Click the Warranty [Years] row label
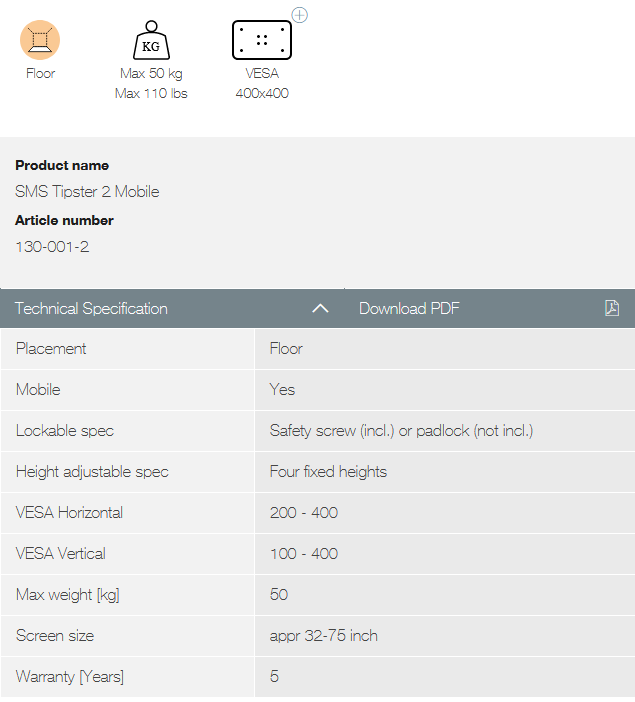Viewport: 635px width, 702px height. (x=69, y=676)
